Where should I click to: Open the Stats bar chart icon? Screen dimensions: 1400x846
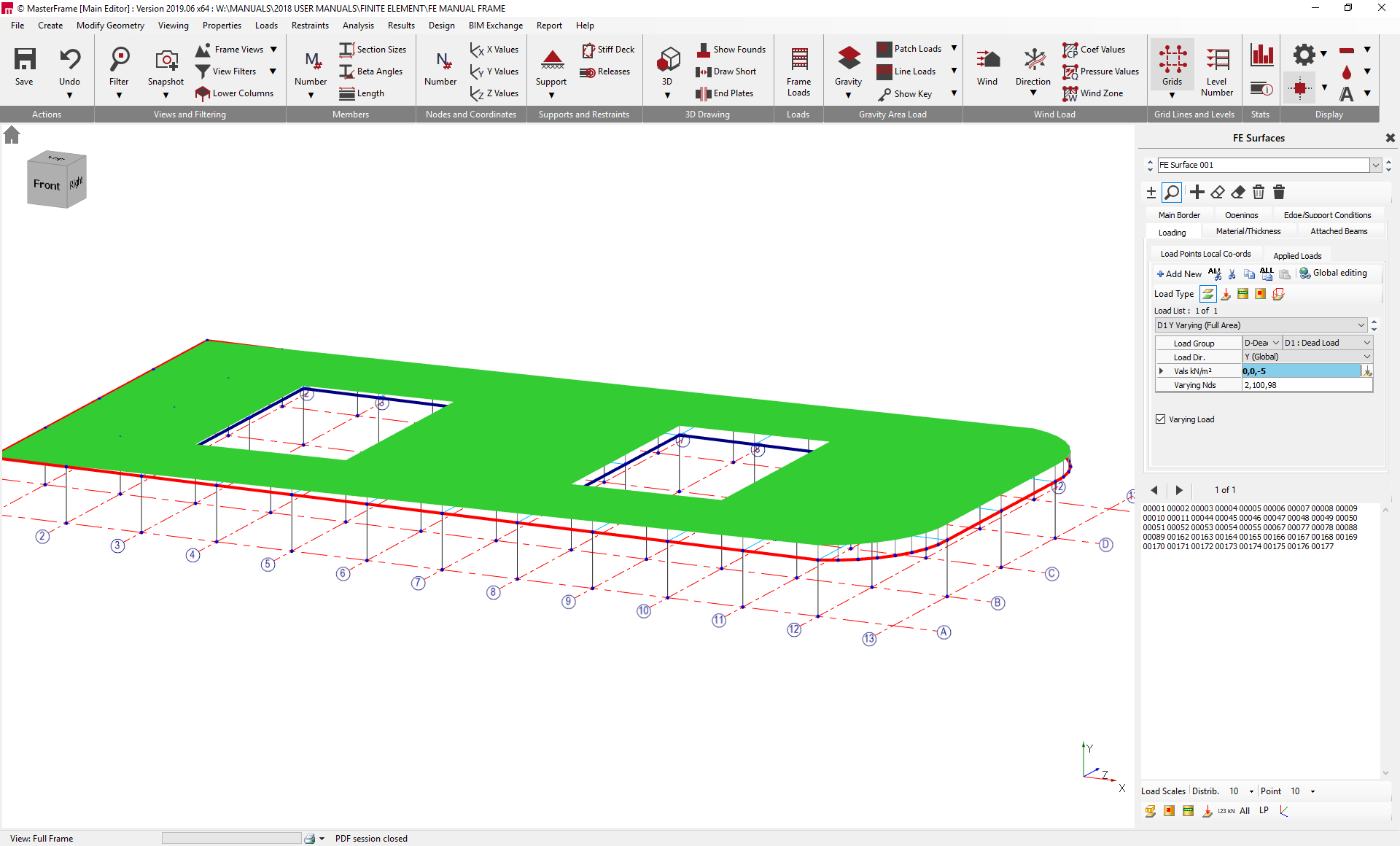point(1261,55)
